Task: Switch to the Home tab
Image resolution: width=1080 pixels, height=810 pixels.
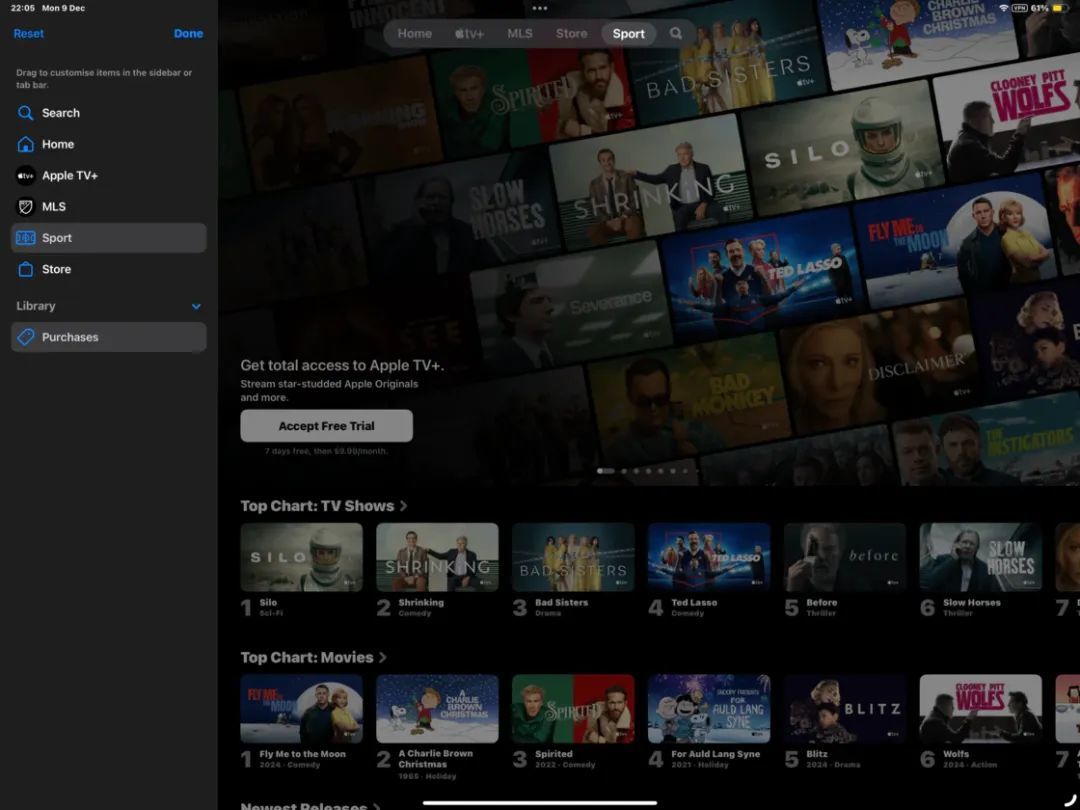Action: coord(415,33)
